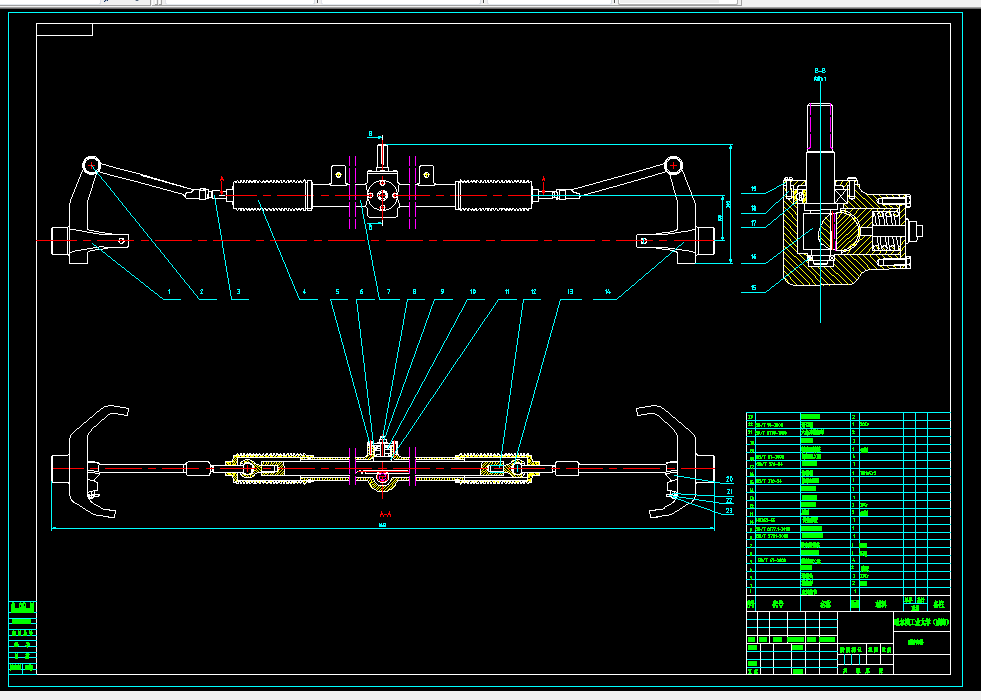Select part callout number 1 on the drawing

[x=169, y=292]
